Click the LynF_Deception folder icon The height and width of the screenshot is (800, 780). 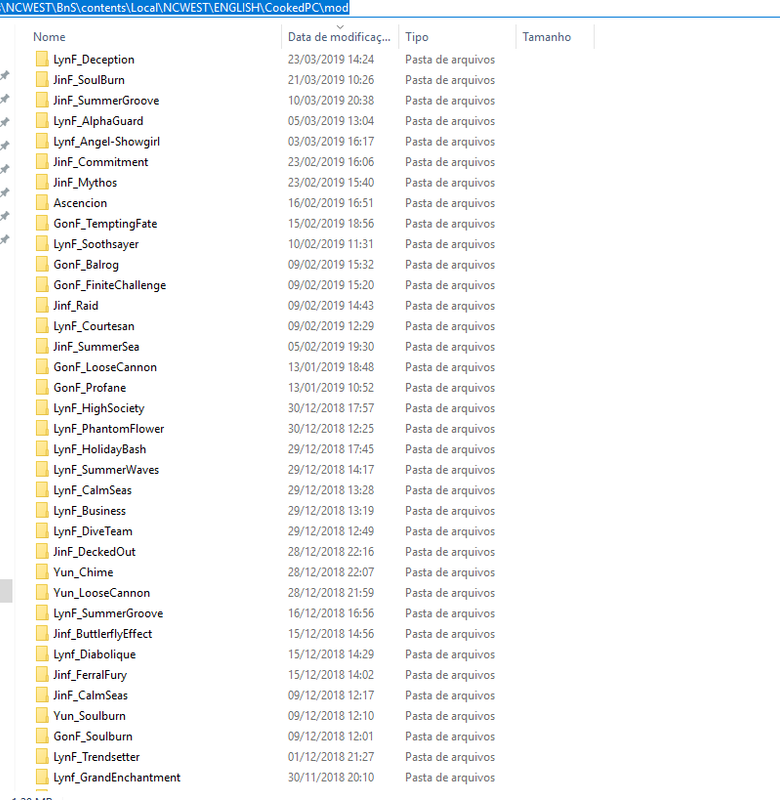pos(42,59)
